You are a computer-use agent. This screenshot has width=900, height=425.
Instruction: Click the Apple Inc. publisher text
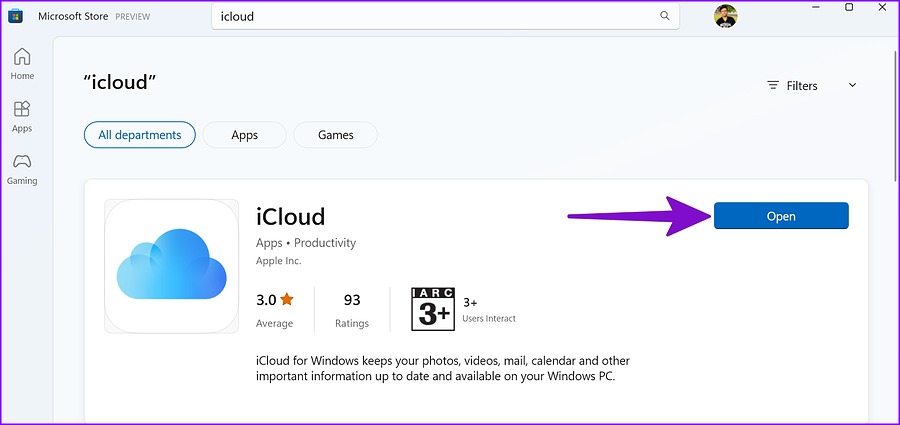pos(278,261)
